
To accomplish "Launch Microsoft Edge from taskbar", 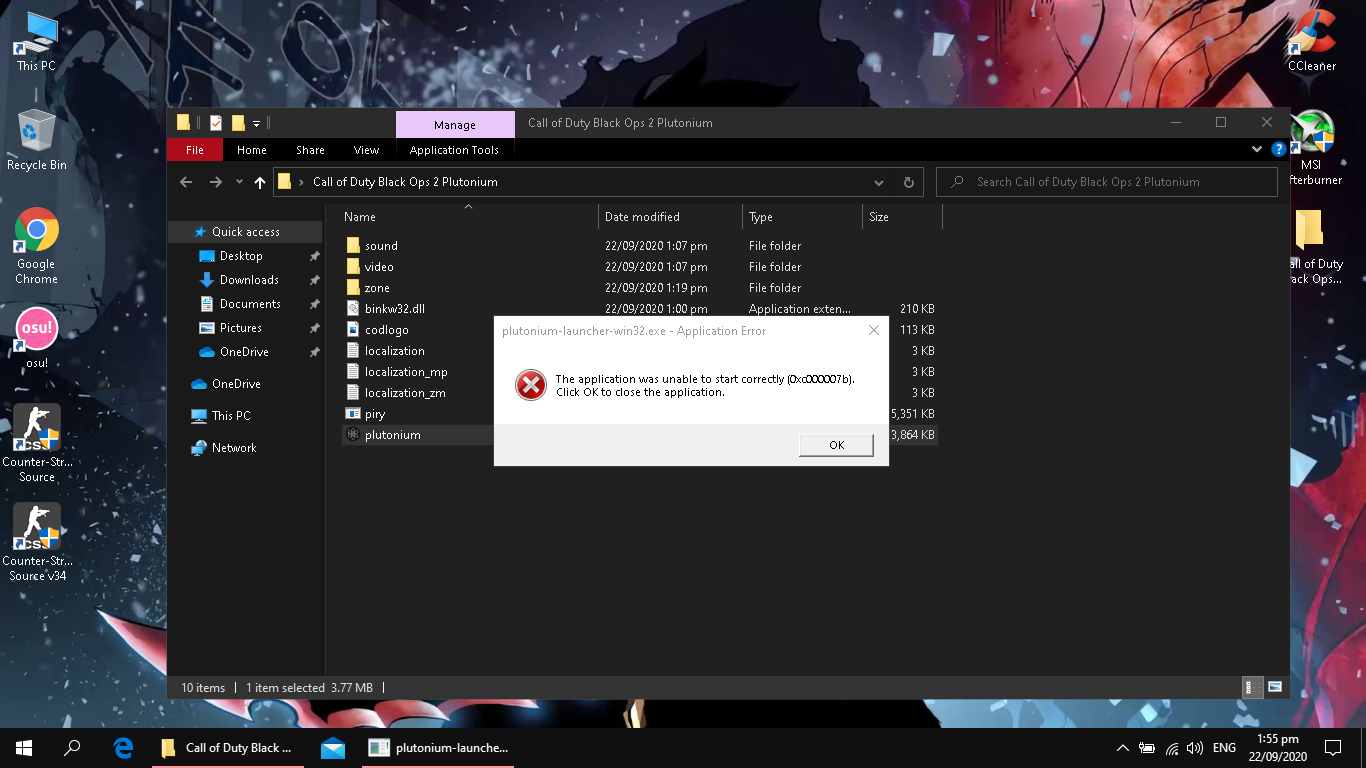I will pos(124,747).
